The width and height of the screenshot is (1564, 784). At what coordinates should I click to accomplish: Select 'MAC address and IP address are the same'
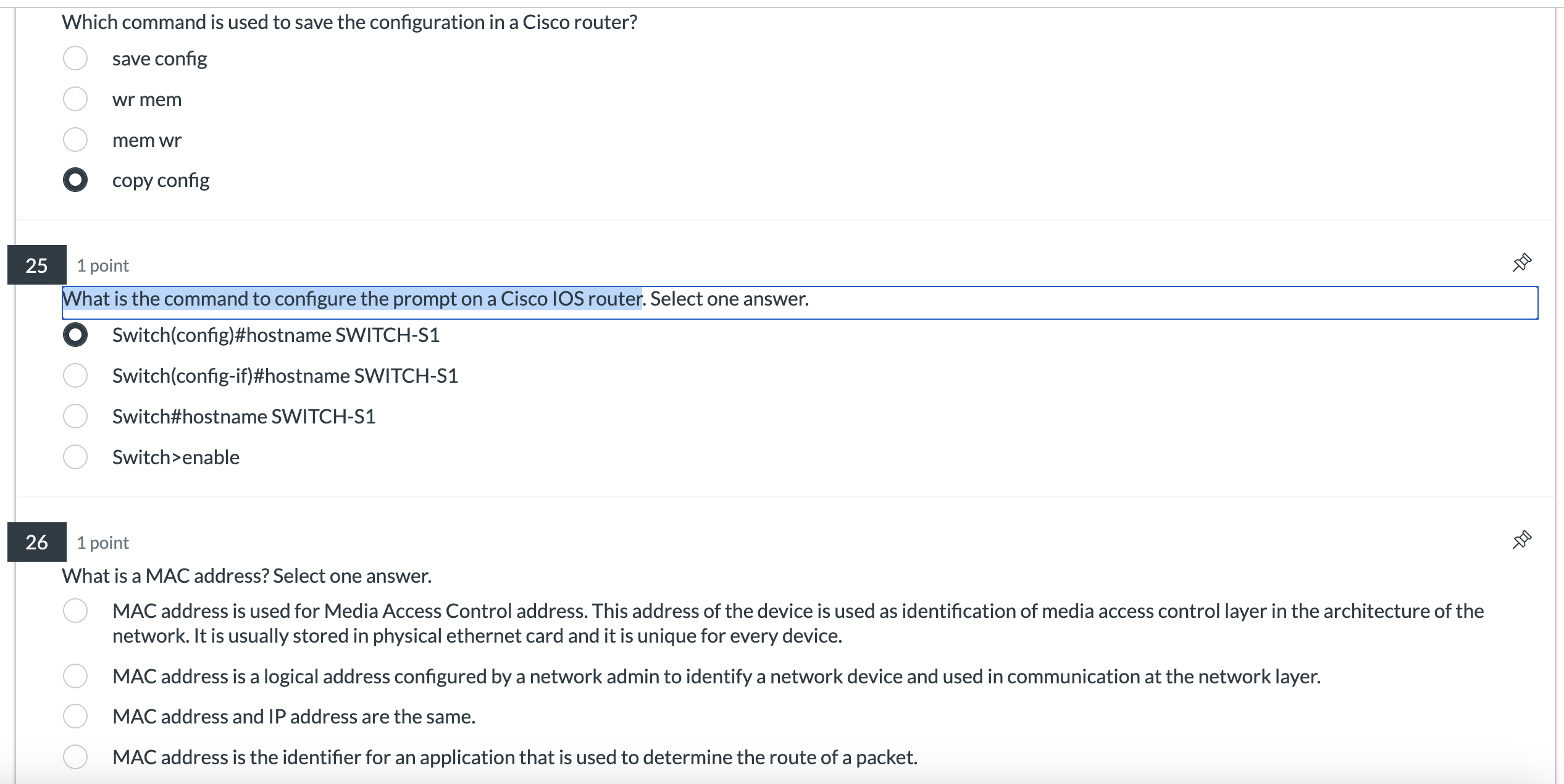coord(75,716)
